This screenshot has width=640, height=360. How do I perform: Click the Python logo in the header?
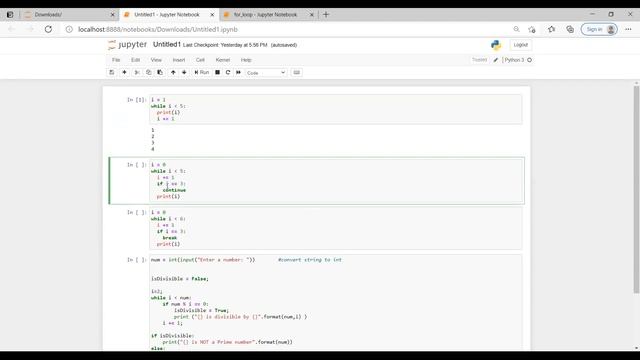(496, 45)
